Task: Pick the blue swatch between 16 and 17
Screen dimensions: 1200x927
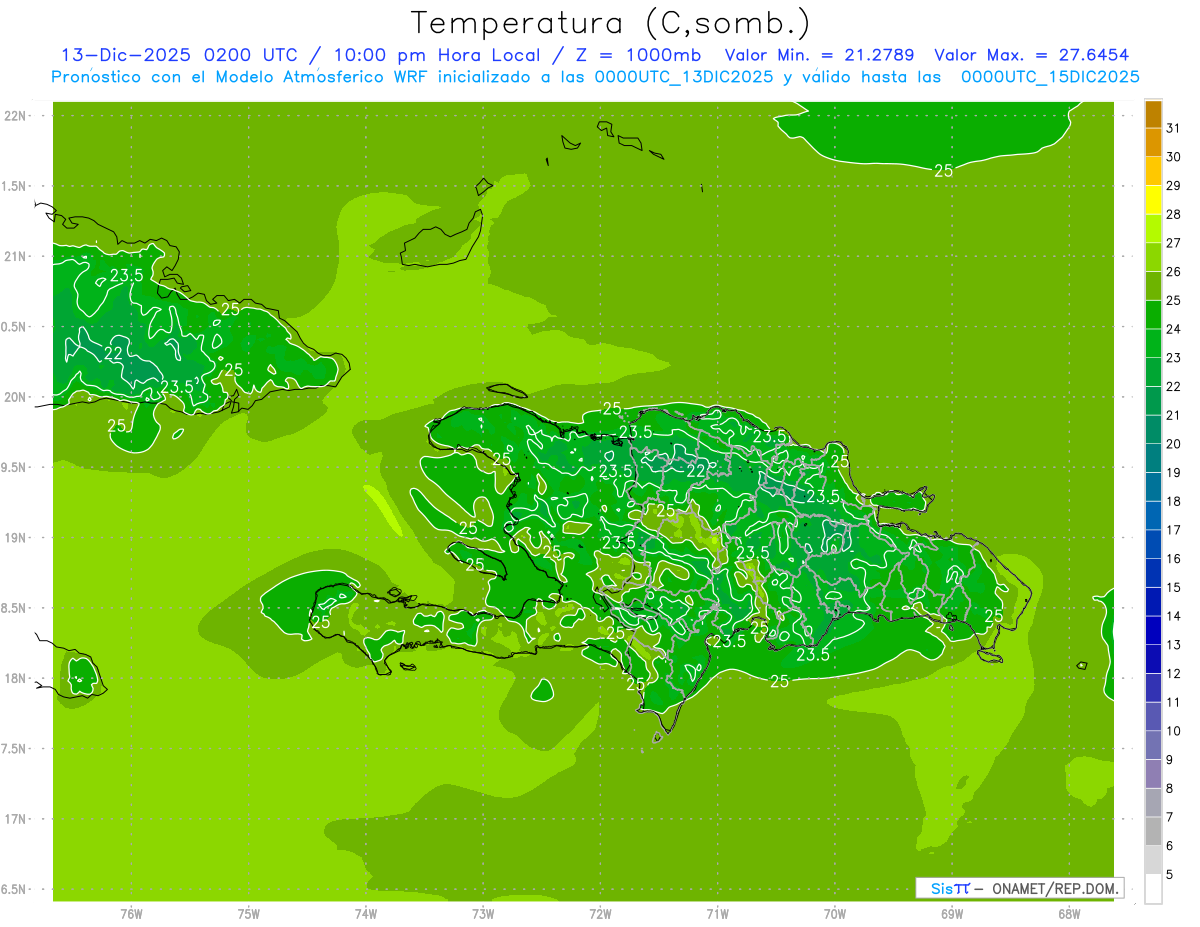Action: [1153, 544]
